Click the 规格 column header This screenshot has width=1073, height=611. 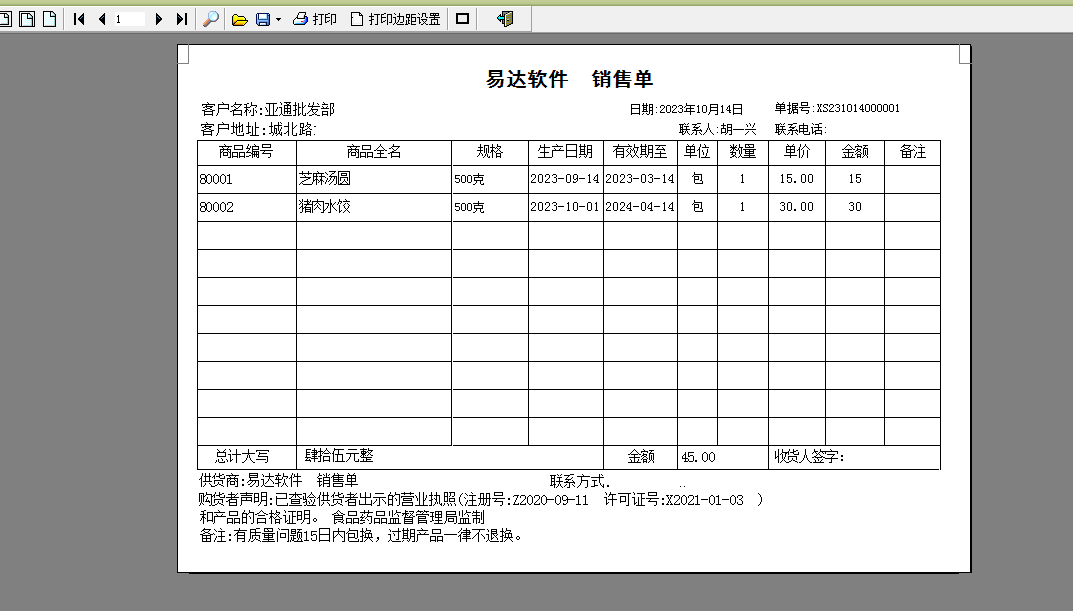[489, 152]
